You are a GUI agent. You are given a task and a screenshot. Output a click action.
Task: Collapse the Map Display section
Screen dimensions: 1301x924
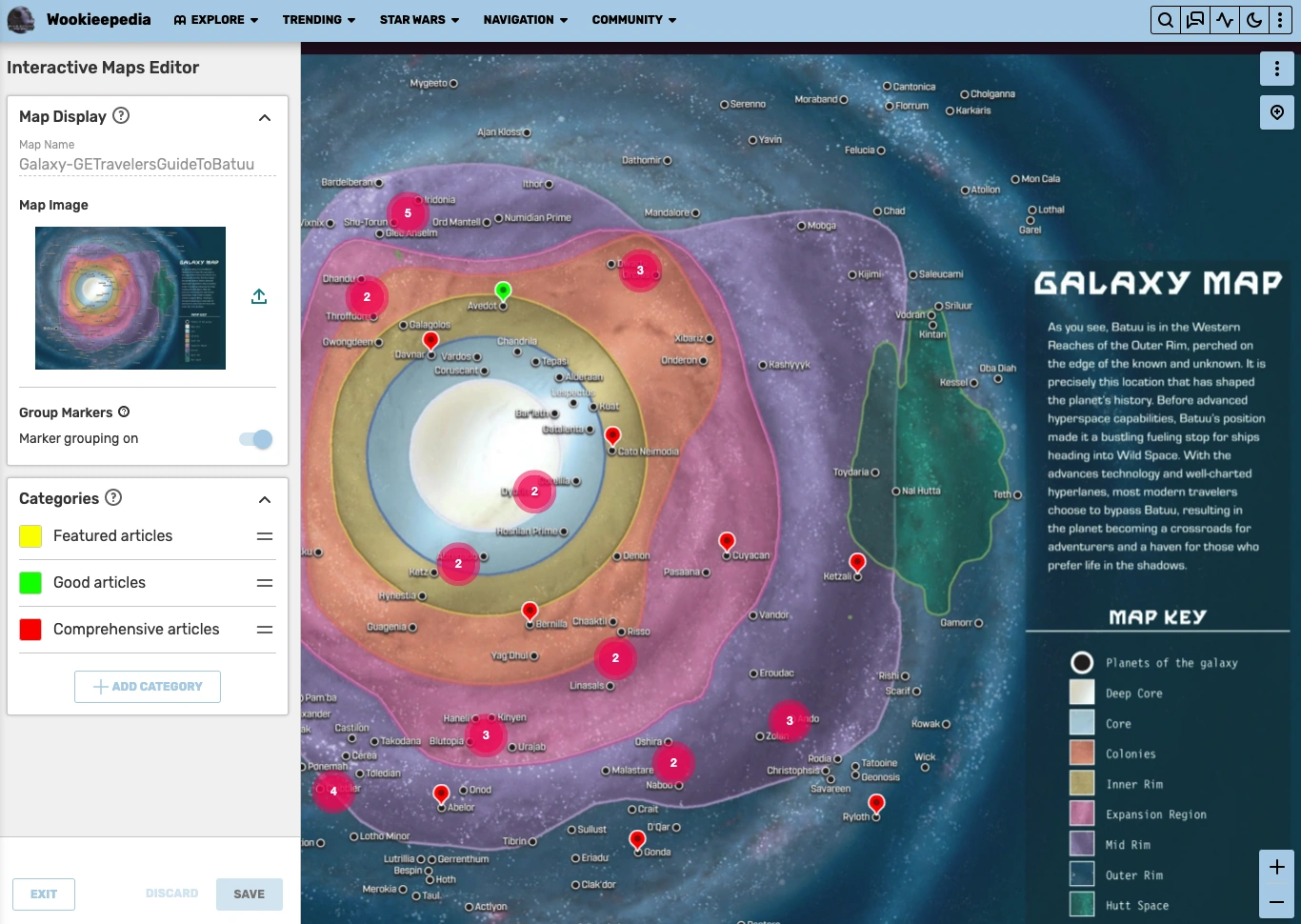point(265,117)
